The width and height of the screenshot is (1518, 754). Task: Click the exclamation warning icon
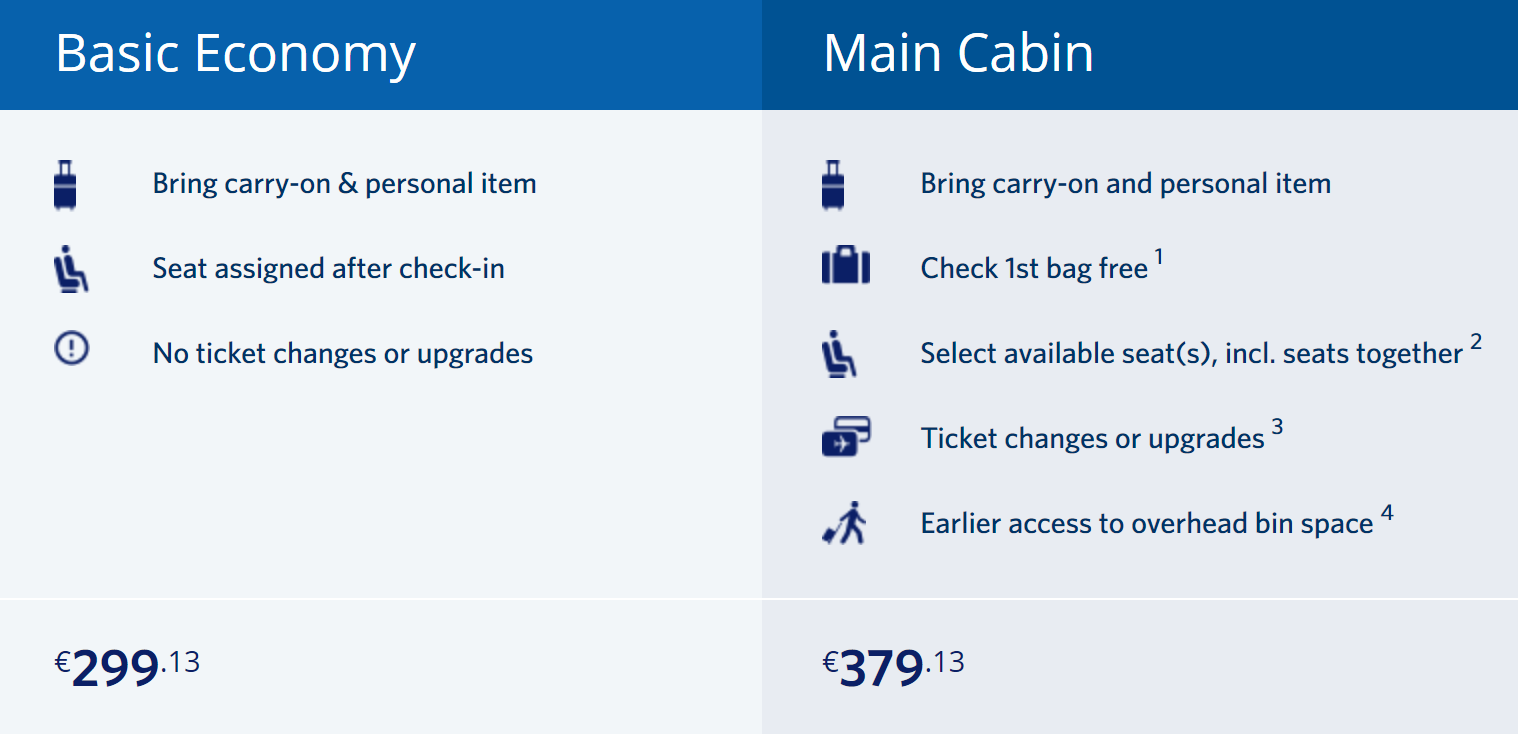pyautogui.click(x=71, y=349)
